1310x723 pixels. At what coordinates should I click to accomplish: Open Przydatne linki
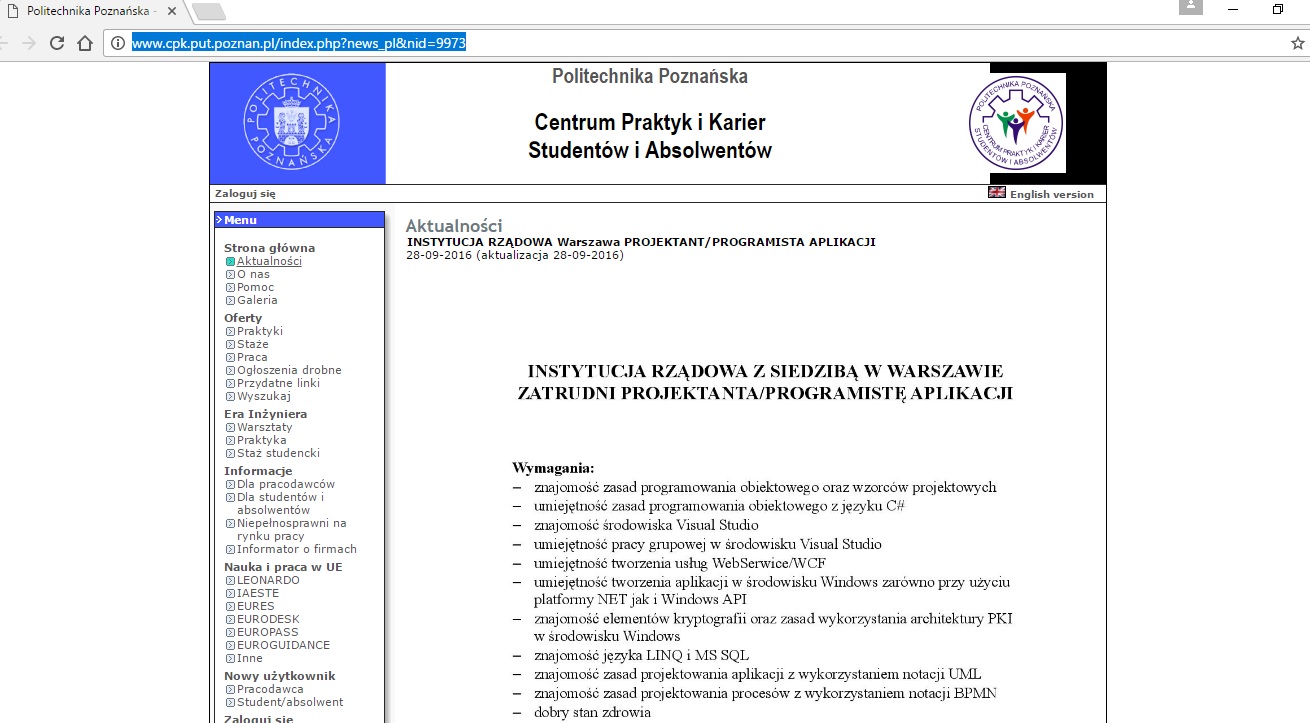pos(278,383)
